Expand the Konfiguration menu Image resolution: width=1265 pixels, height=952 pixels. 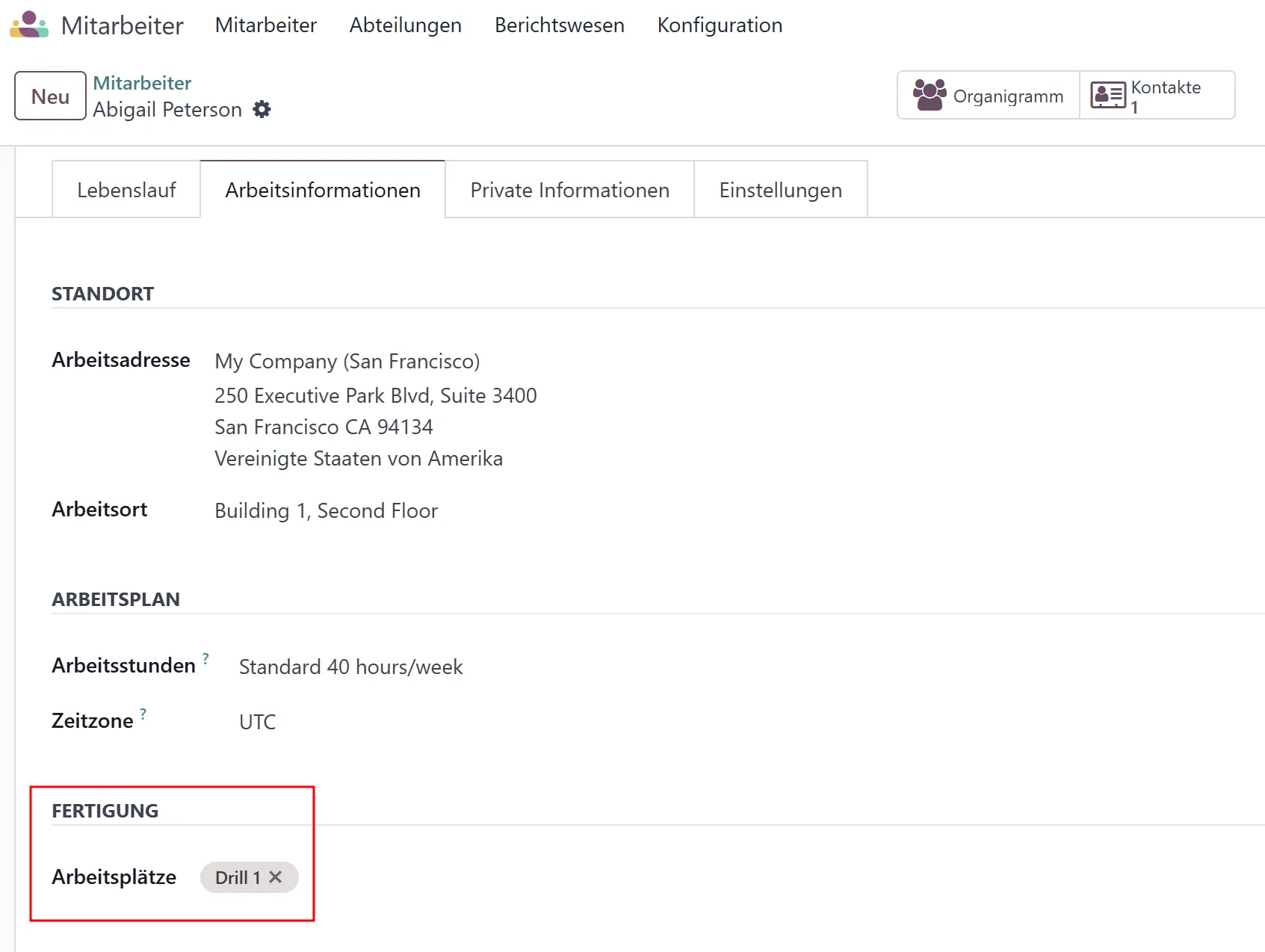[719, 25]
